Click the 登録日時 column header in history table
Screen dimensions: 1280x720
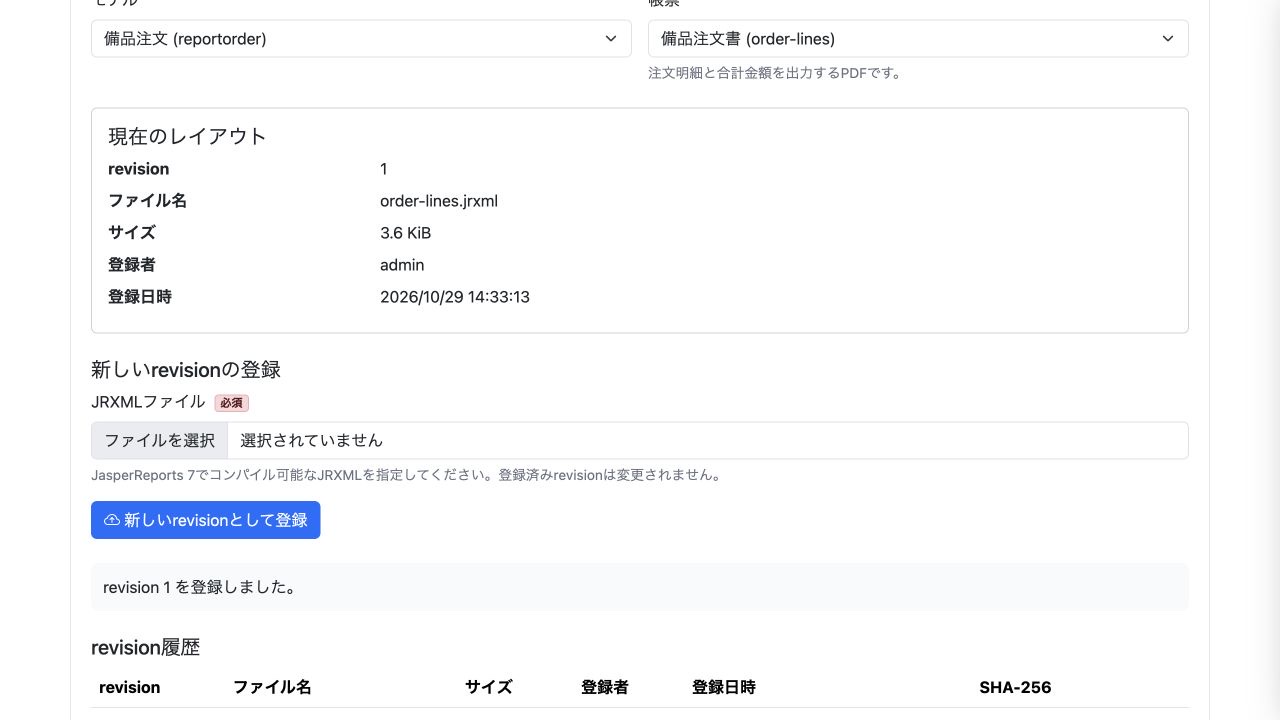pyautogui.click(x=724, y=687)
